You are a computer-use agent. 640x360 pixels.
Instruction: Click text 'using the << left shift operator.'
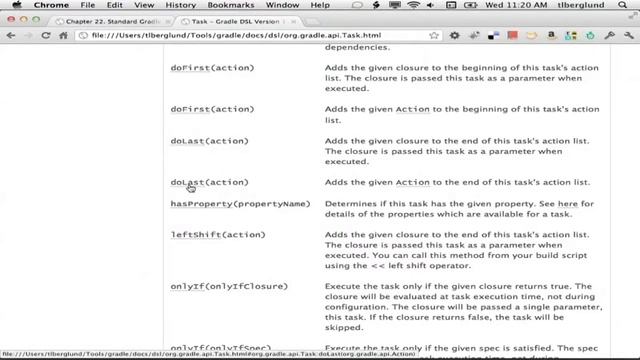click(397, 266)
